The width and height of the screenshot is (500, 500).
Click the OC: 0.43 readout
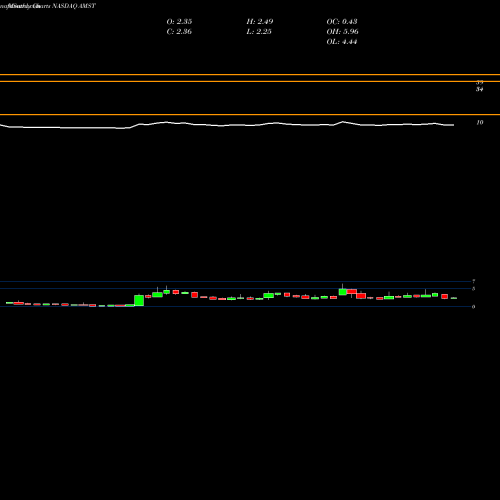[342, 21]
